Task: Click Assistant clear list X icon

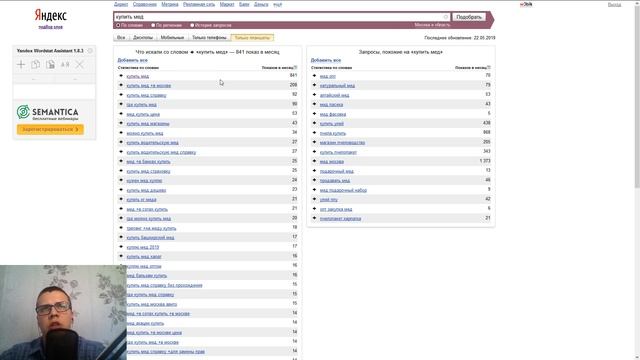Action: tap(80, 64)
